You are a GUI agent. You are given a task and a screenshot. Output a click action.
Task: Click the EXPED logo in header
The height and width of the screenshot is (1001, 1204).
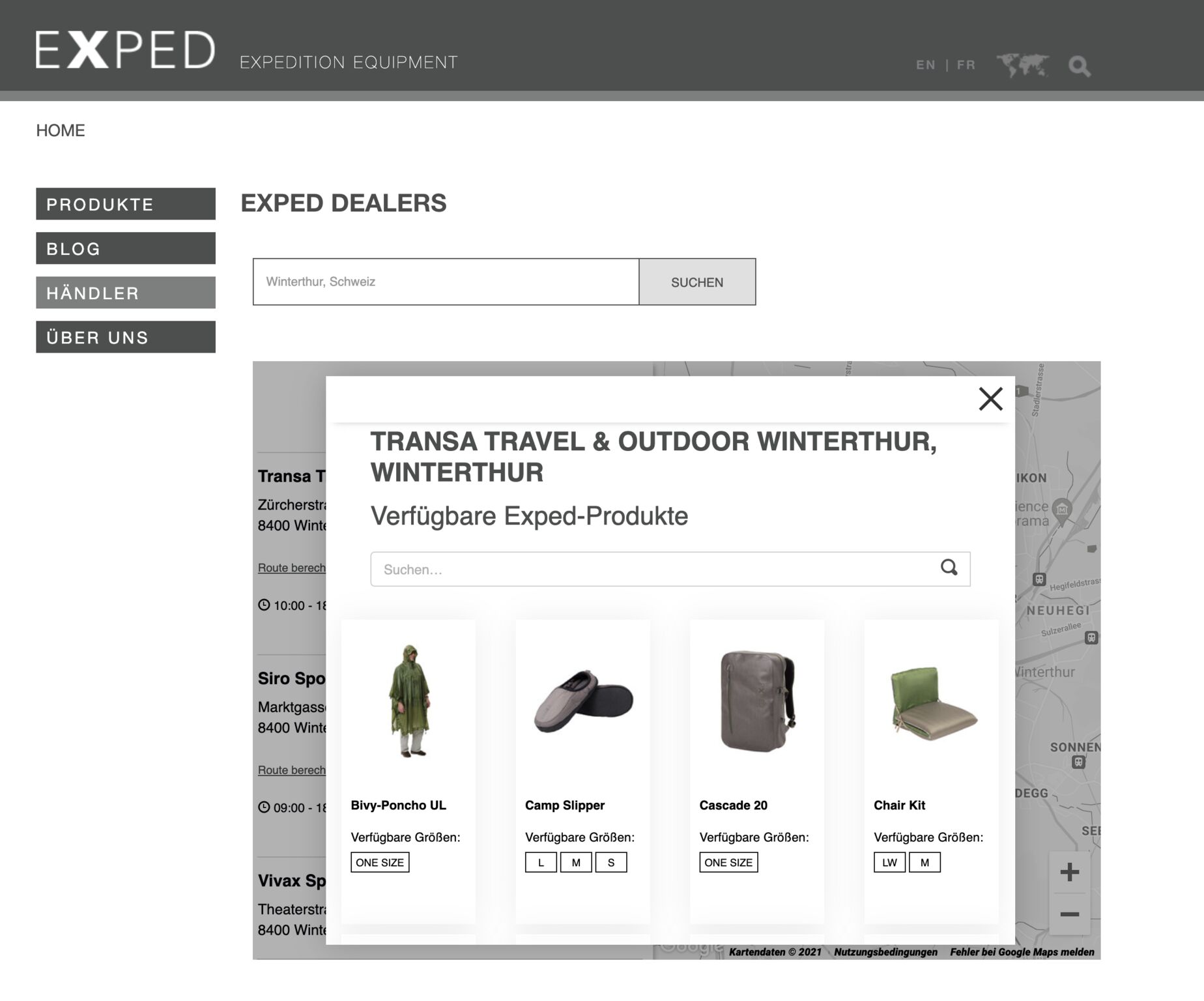125,50
